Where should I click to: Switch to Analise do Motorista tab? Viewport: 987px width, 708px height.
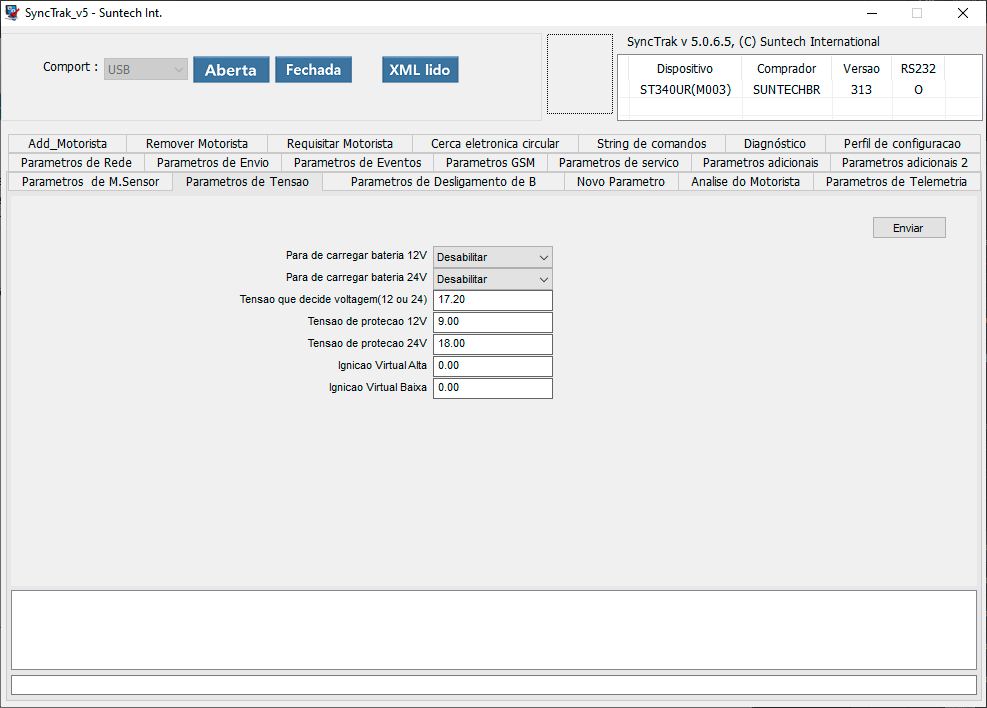pos(745,182)
